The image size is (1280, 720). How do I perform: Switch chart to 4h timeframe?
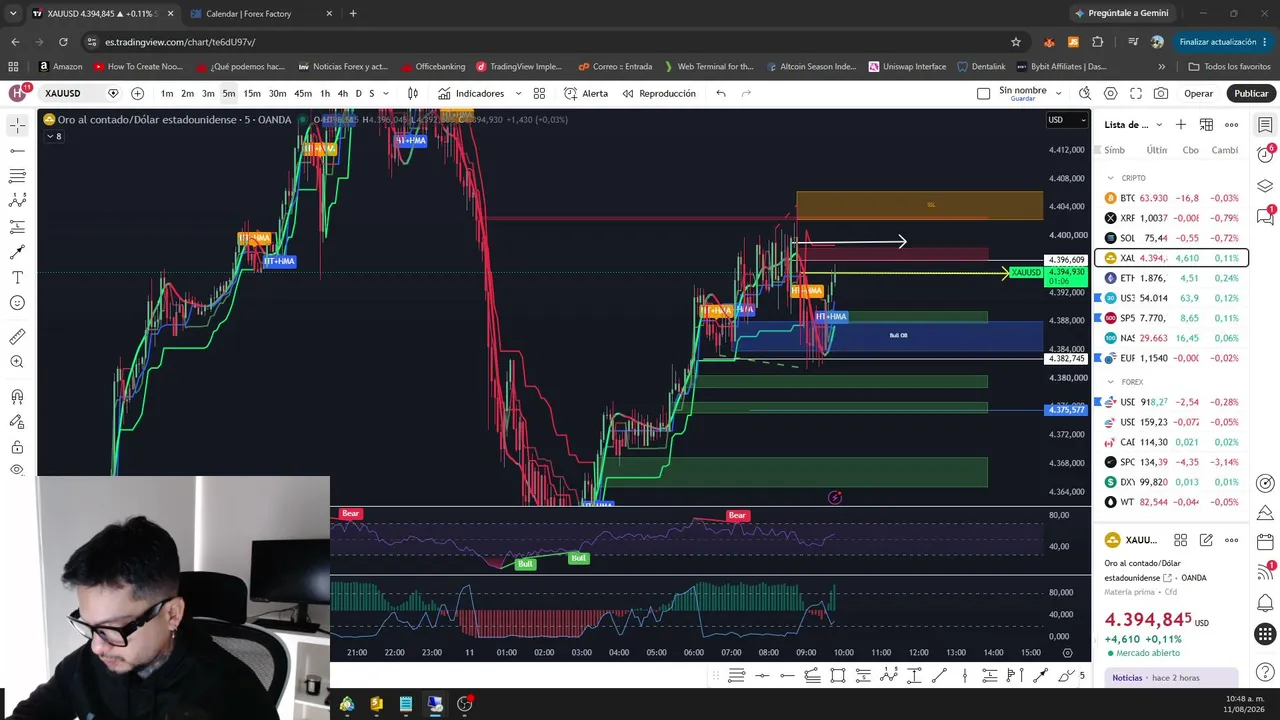click(343, 93)
